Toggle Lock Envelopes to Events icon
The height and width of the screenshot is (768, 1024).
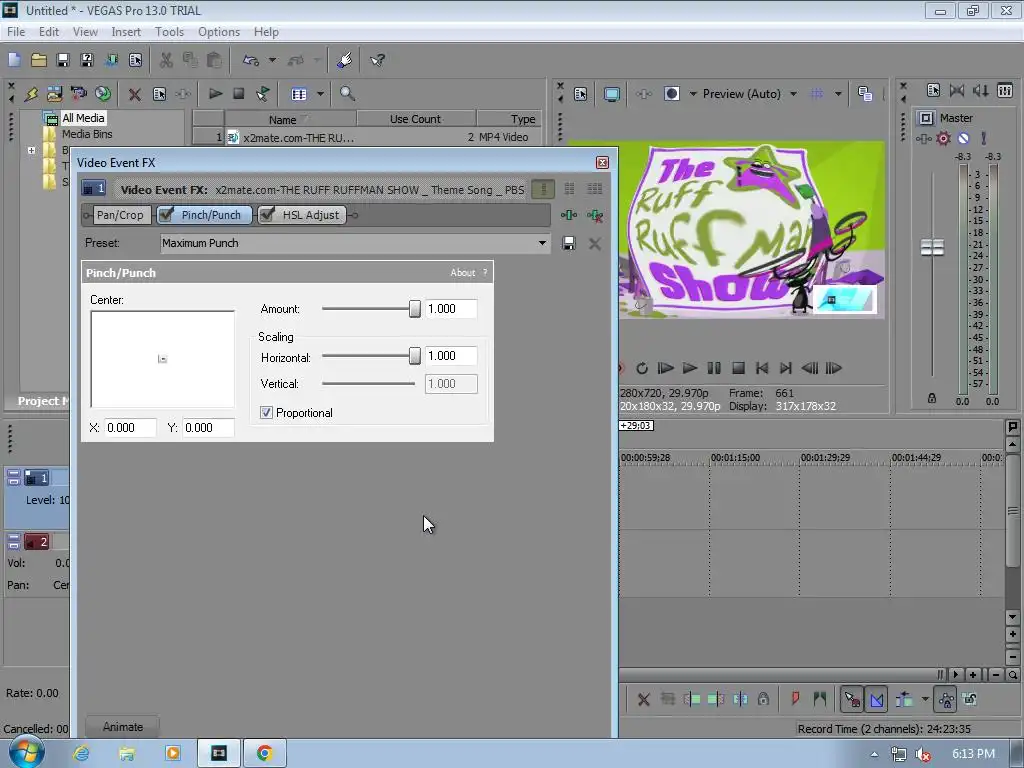pyautogui.click(x=946, y=699)
